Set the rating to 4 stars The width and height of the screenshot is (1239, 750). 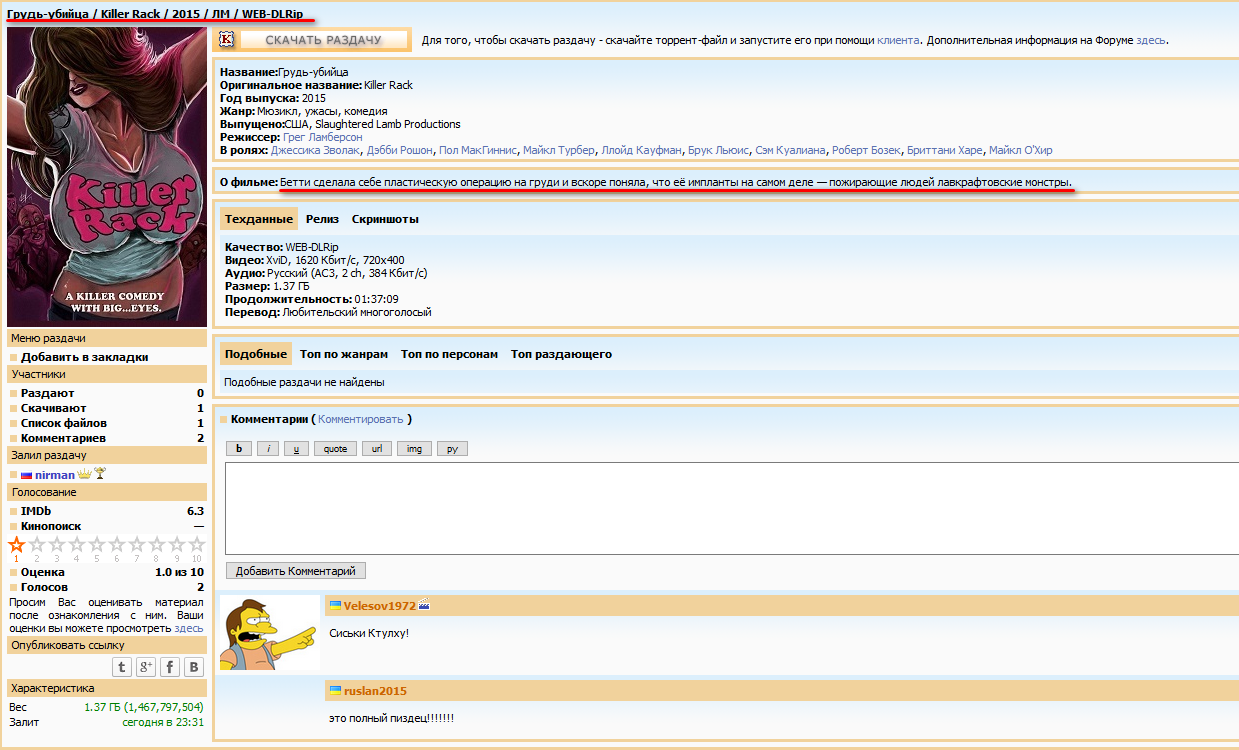tap(77, 545)
